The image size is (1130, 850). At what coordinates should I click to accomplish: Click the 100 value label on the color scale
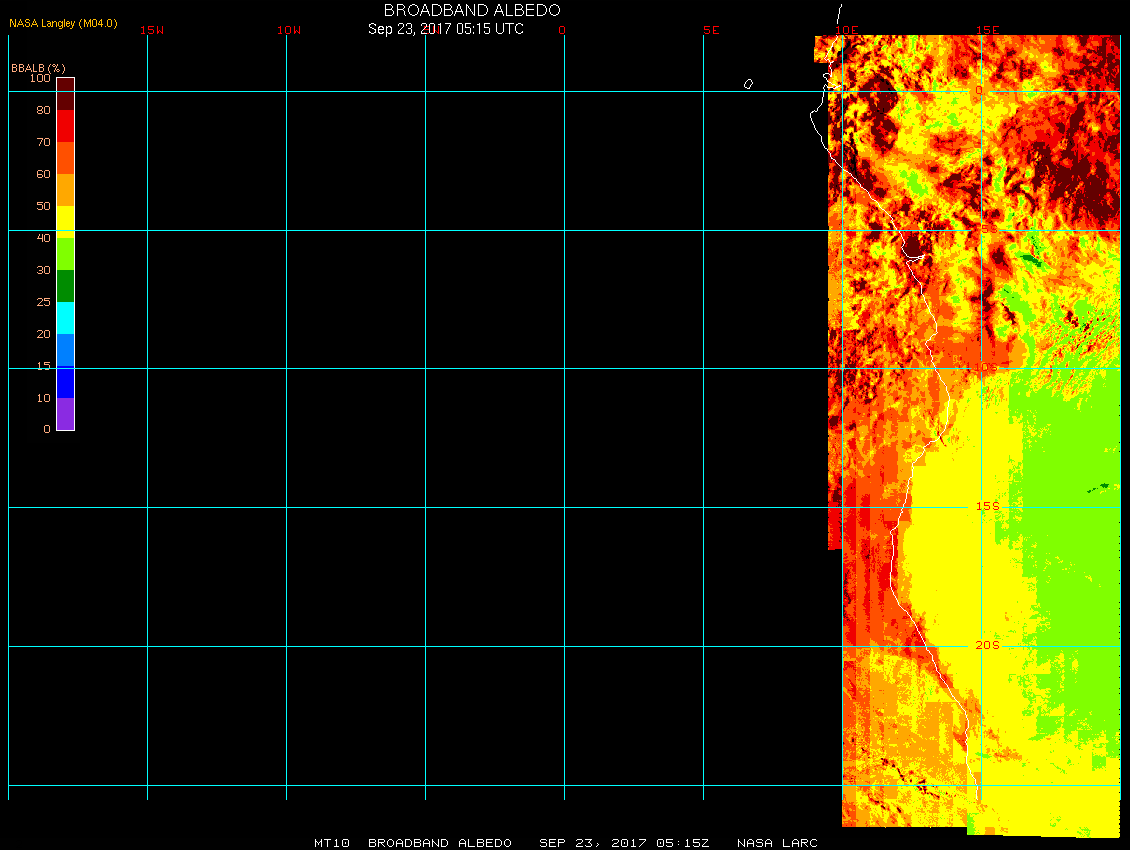[40, 78]
